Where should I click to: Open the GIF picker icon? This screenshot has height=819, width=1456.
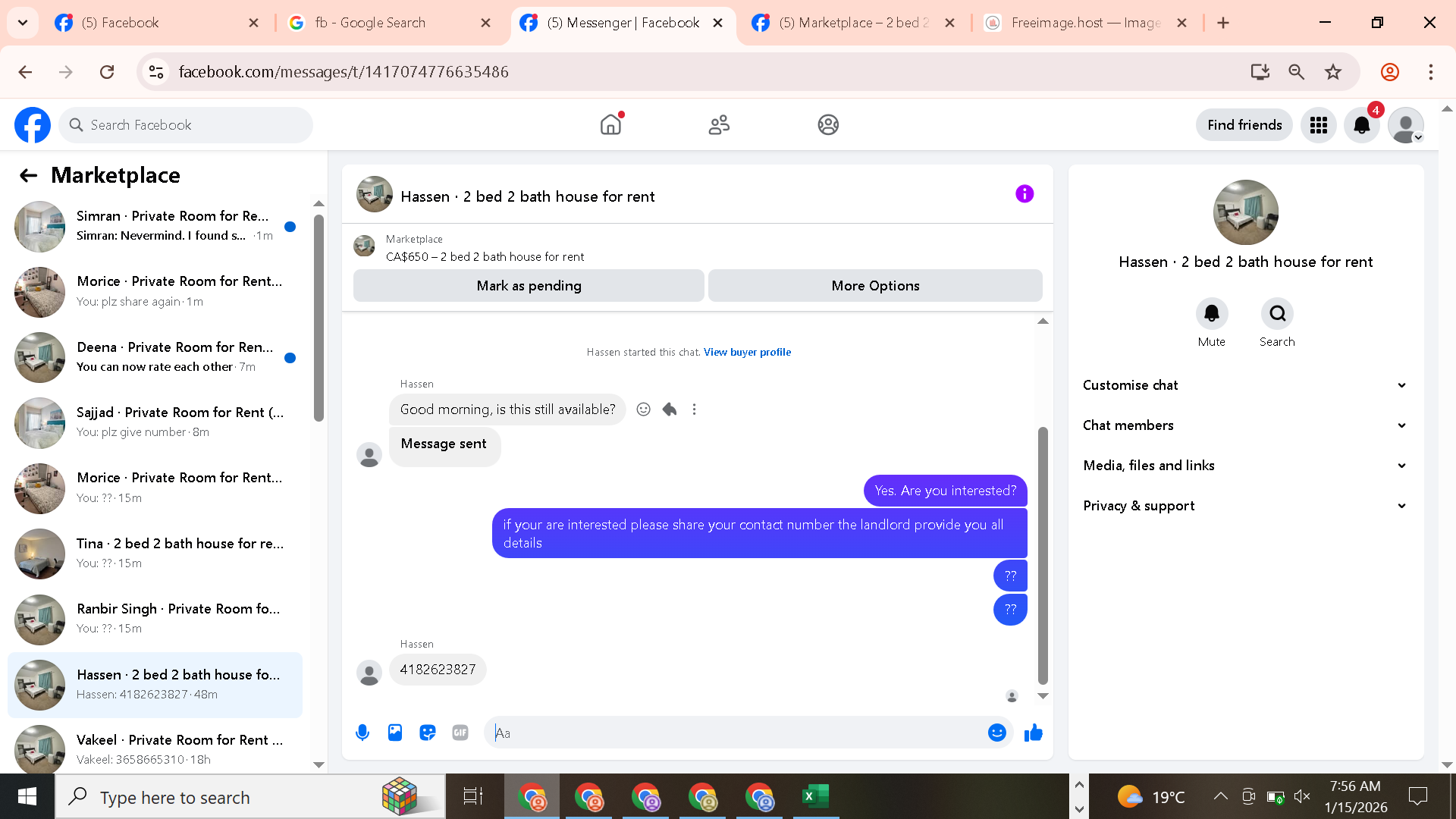point(460,733)
